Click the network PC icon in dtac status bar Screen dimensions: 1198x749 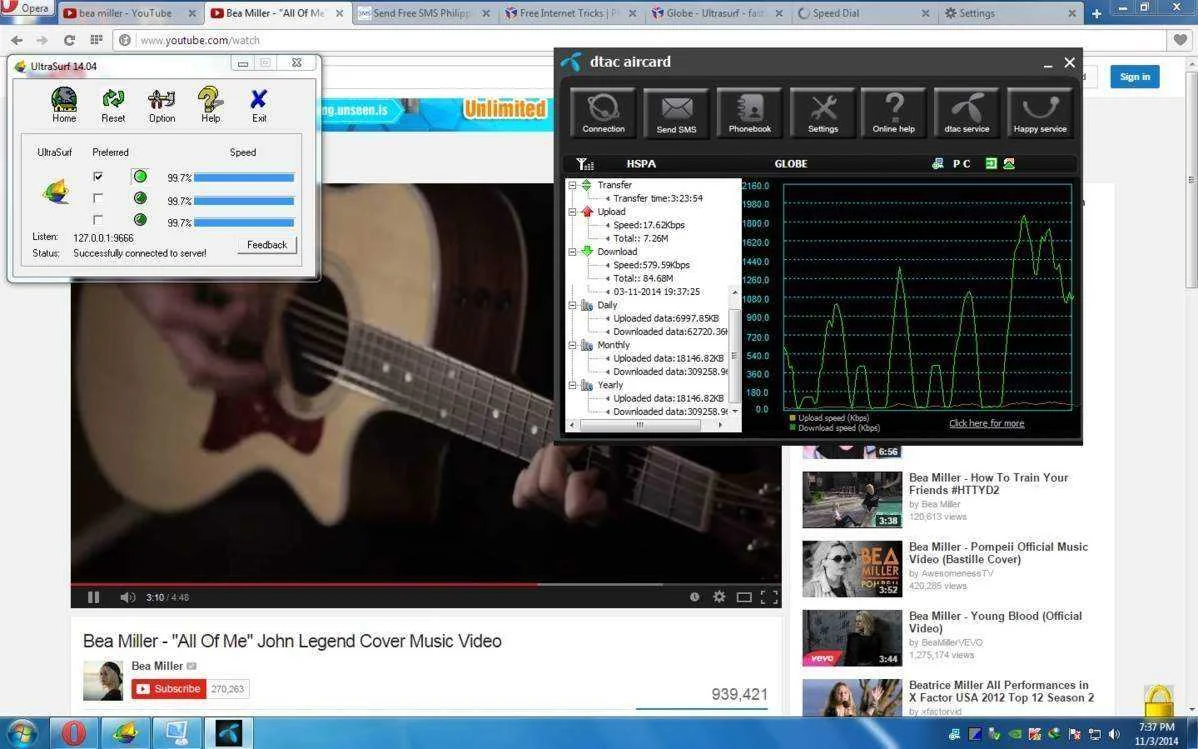tap(937, 164)
